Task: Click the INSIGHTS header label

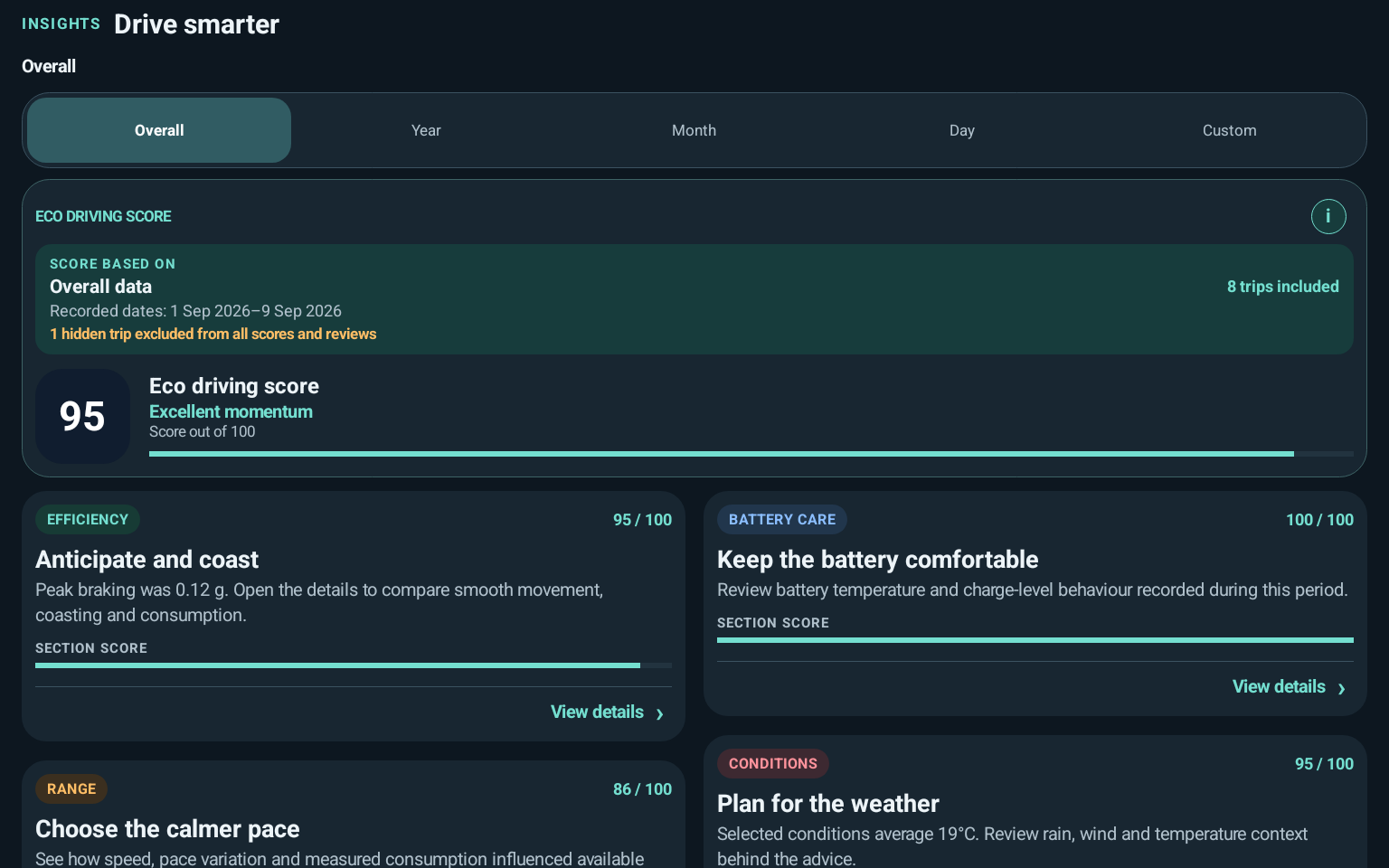Action: click(x=61, y=24)
